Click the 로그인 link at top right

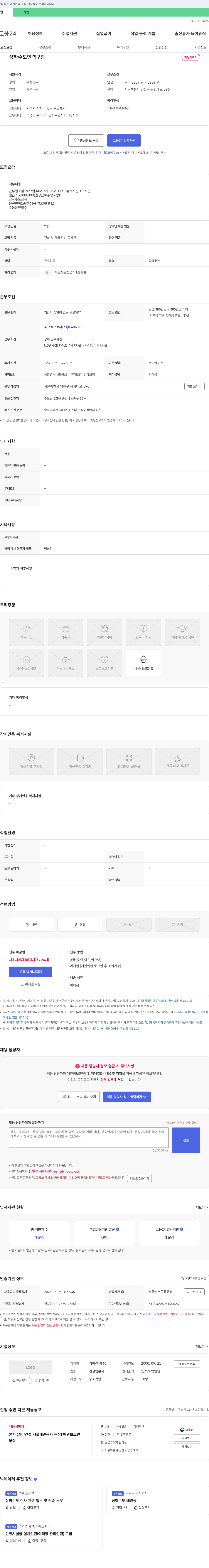tap(195, 21)
